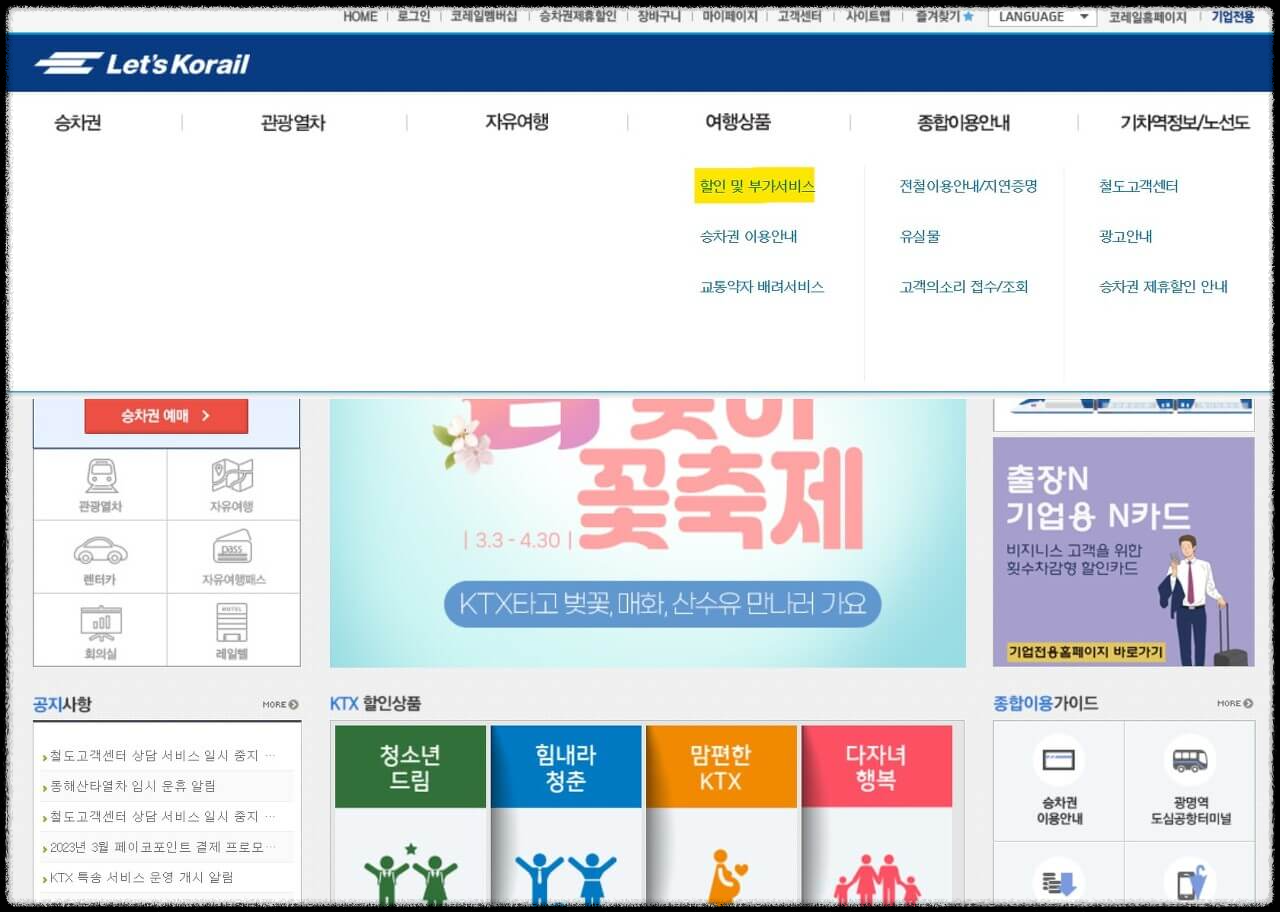The height and width of the screenshot is (912, 1280).
Task: Select 승차권 이용안내 submenu item
Action: 749,237
